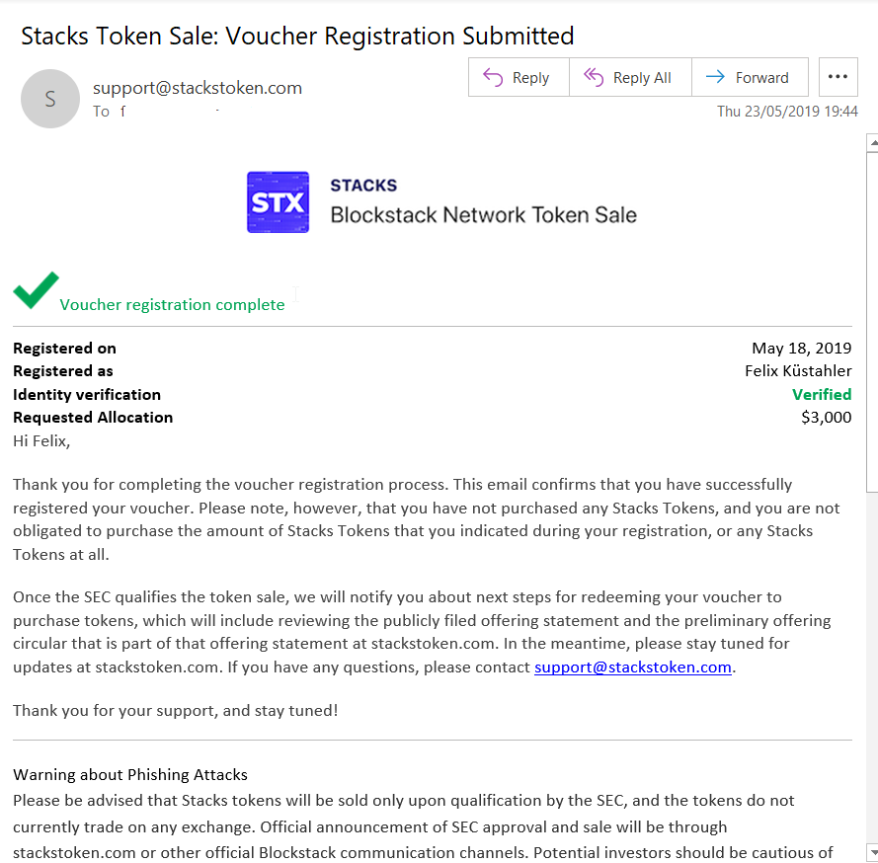The height and width of the screenshot is (863, 878).
Task: Select the sender address support@stackstoken.com in header
Action: [x=197, y=88]
